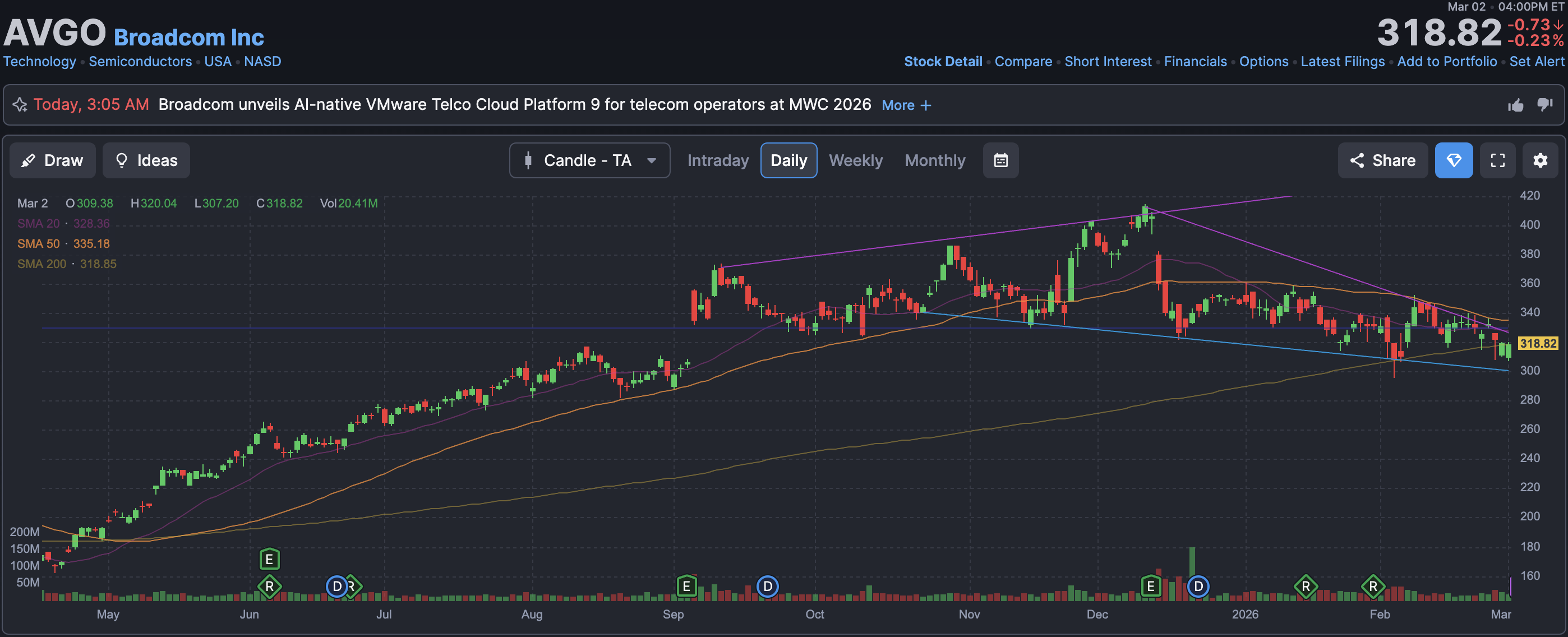
Task: Select the Monthly timeframe
Action: (x=934, y=160)
